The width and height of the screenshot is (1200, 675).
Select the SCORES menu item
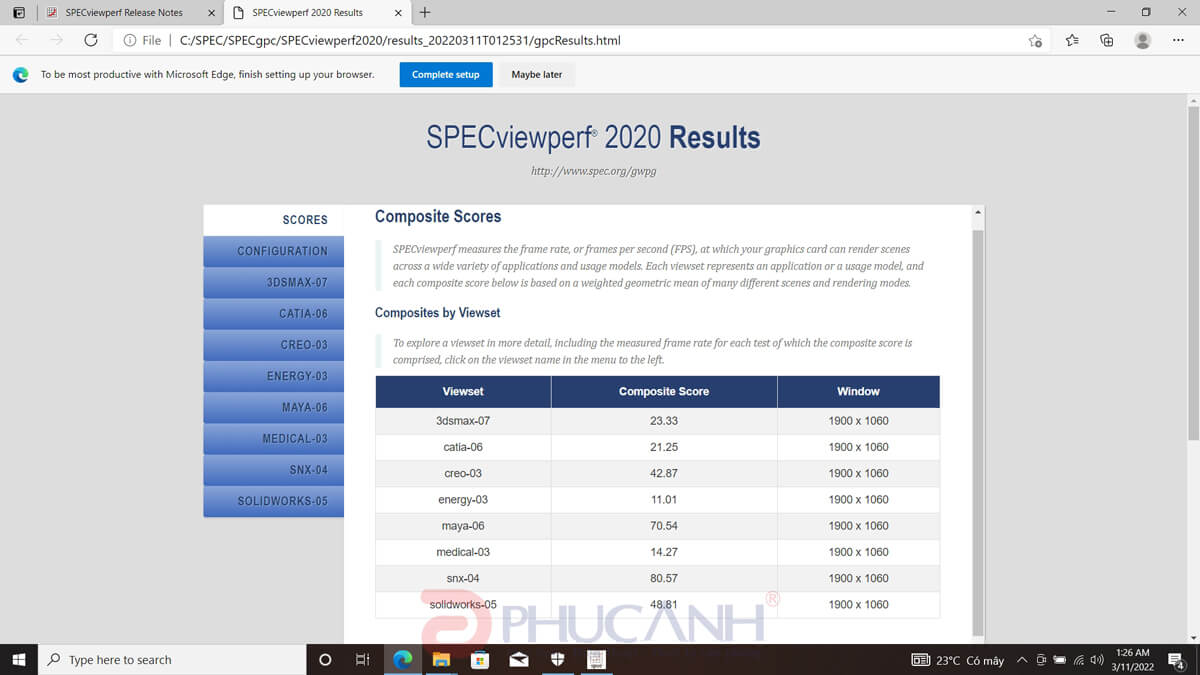273,220
